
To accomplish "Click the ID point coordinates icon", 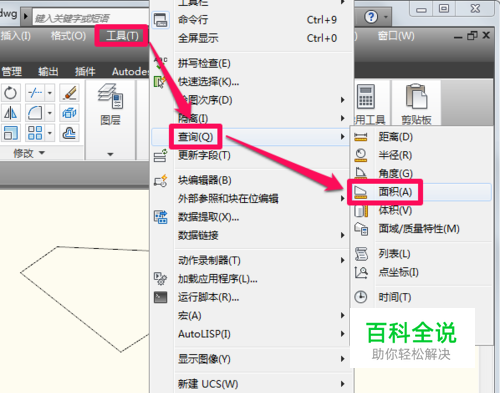I will (361, 273).
